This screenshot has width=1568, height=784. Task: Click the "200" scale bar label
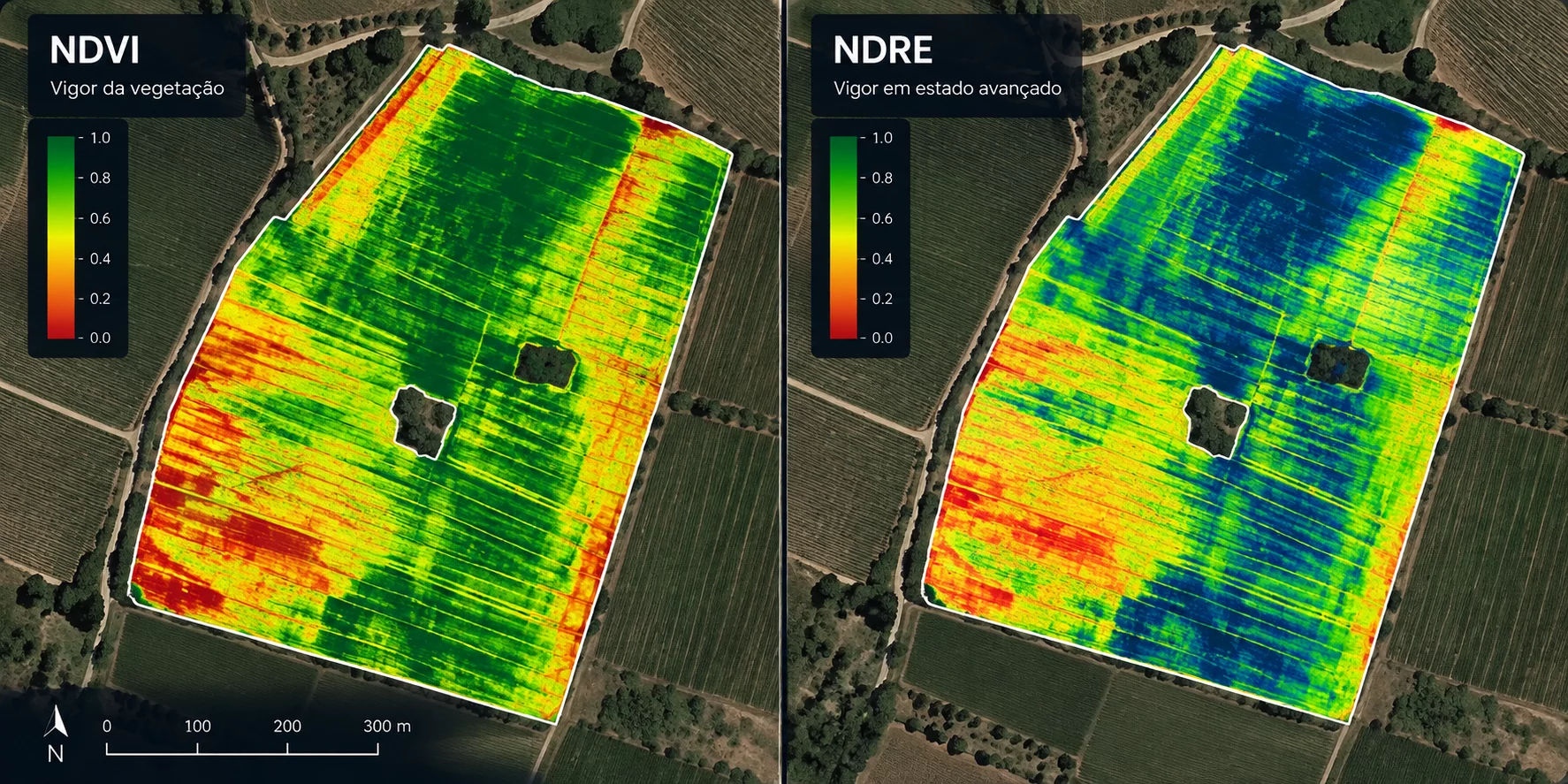click(287, 726)
